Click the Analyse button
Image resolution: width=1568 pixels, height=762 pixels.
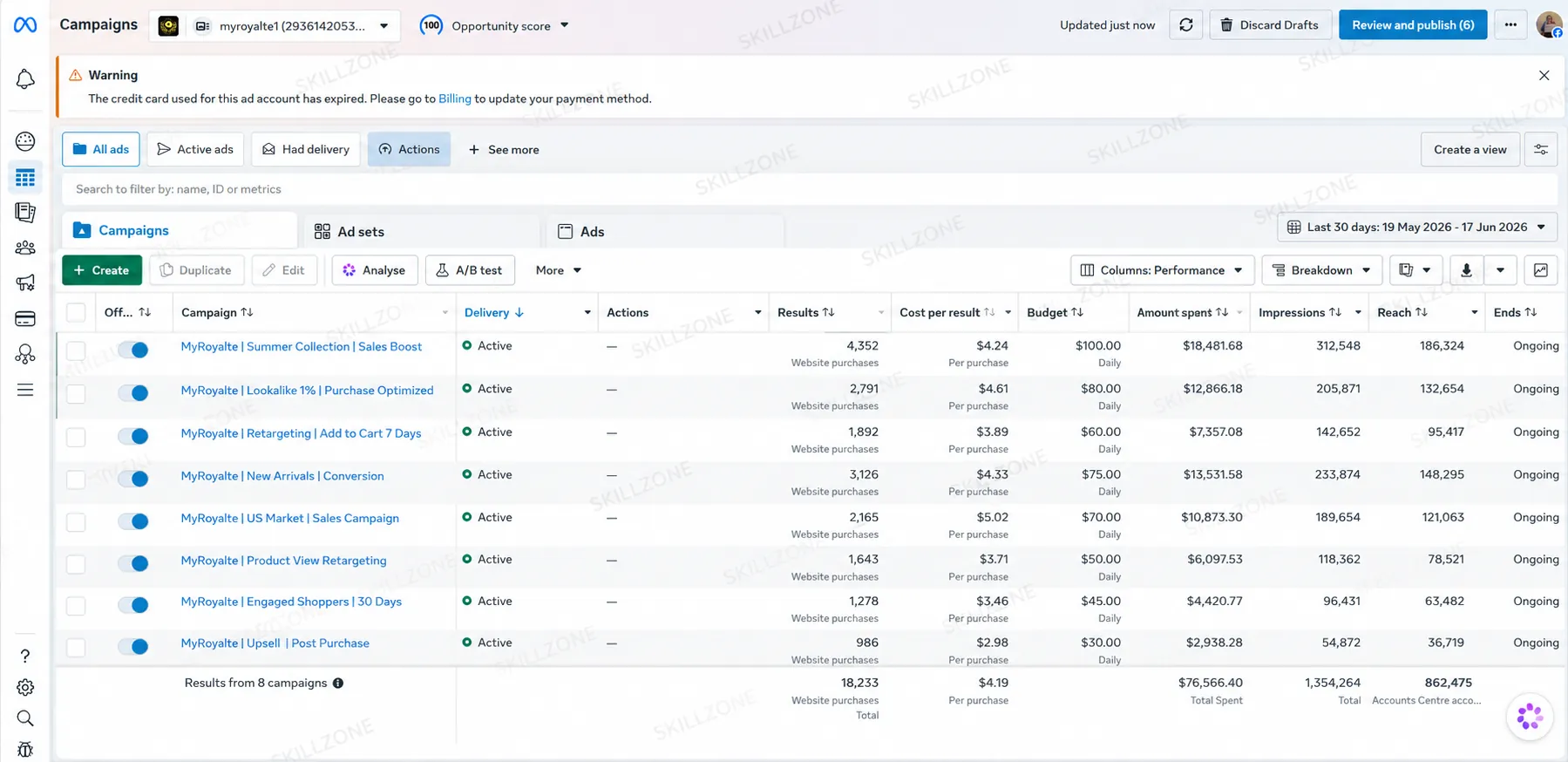tap(375, 270)
